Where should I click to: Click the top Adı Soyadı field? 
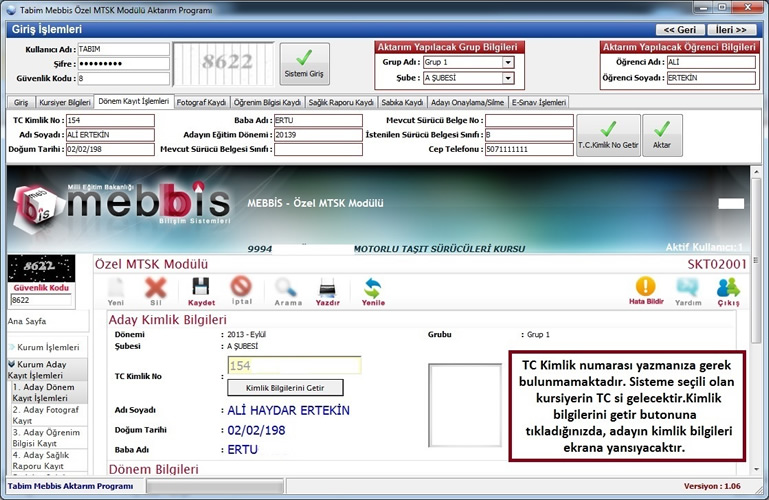pos(110,135)
